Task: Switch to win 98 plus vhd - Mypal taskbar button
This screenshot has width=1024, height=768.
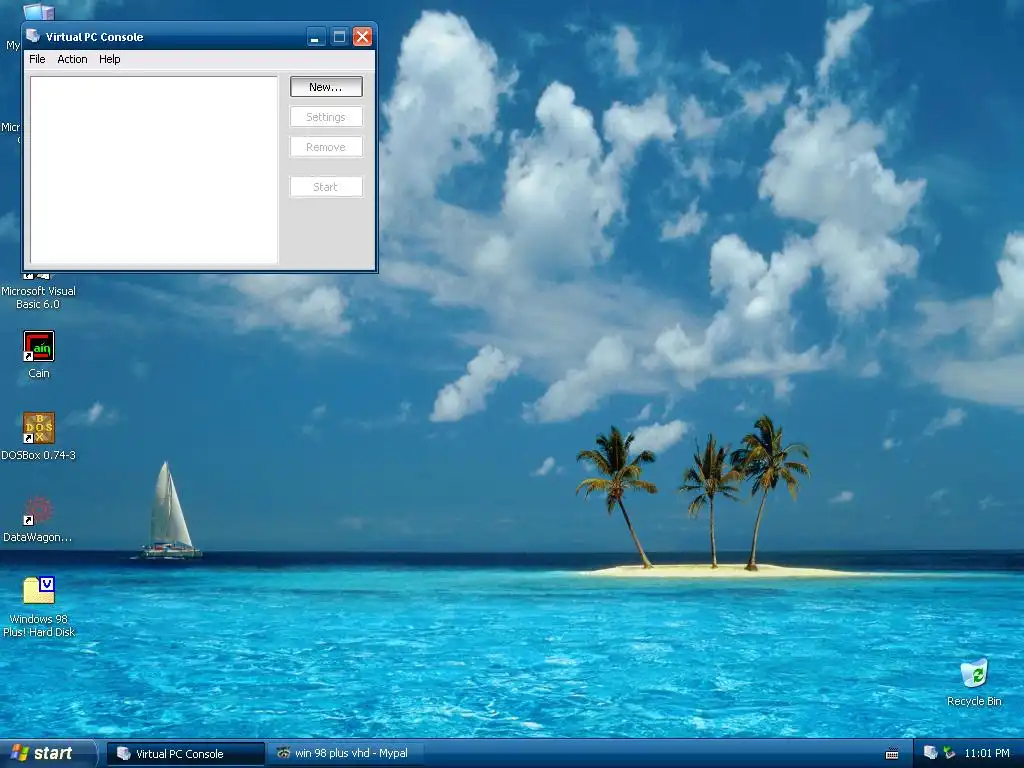Action: [x=345, y=754]
